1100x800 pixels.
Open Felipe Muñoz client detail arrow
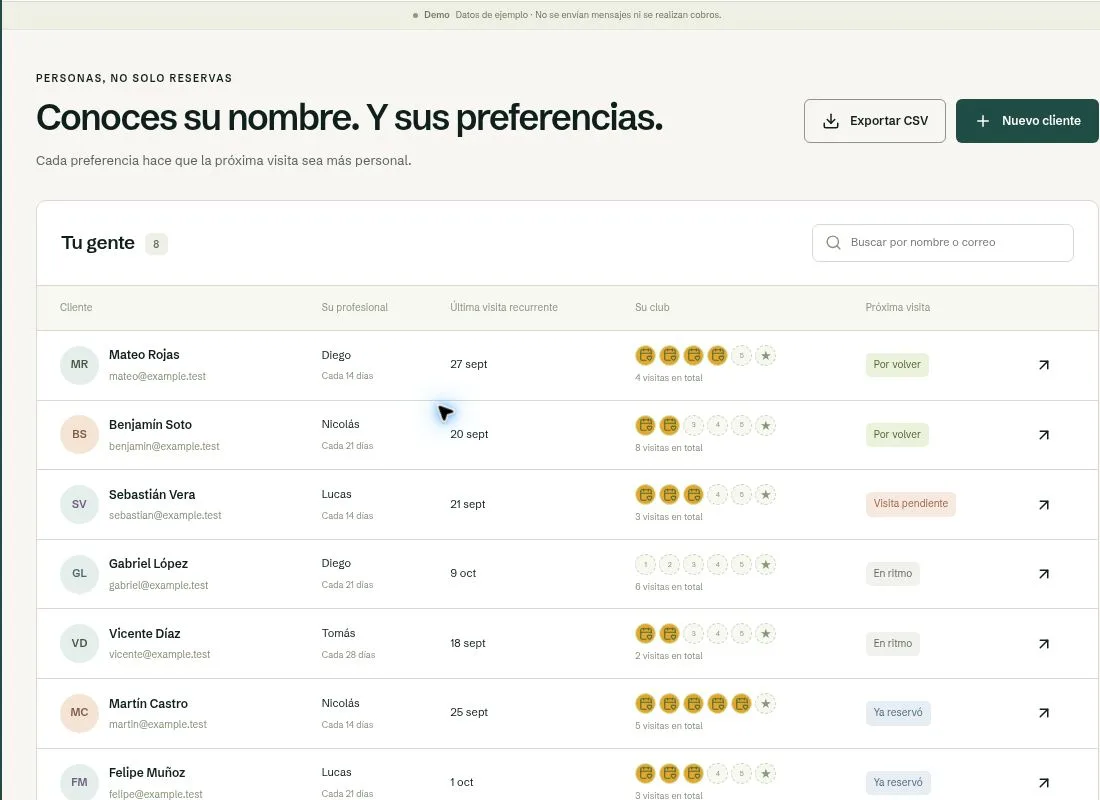[1044, 782]
